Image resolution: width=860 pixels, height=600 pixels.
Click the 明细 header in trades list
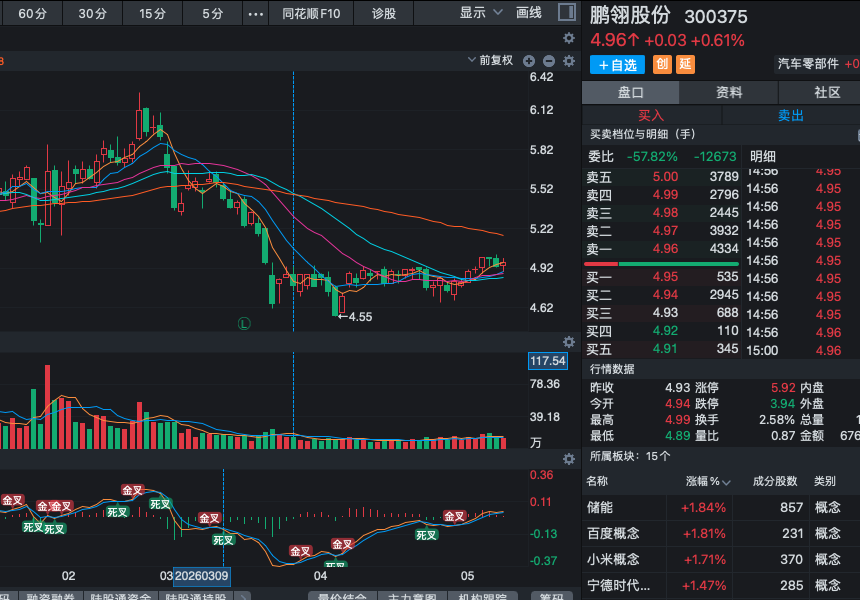[x=762, y=157]
